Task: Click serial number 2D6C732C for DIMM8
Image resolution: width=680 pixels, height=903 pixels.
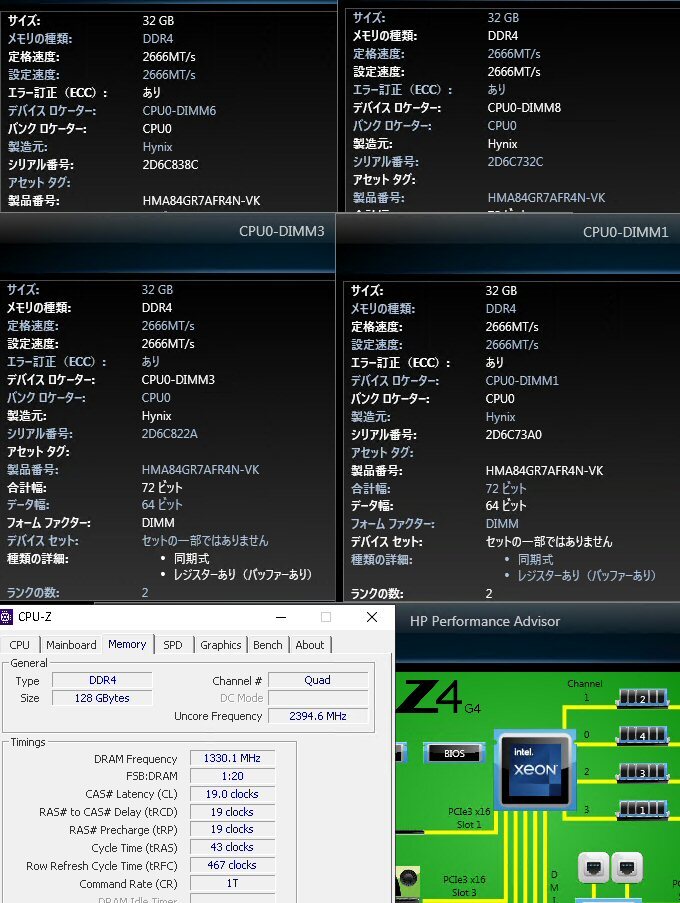Action: [x=515, y=162]
